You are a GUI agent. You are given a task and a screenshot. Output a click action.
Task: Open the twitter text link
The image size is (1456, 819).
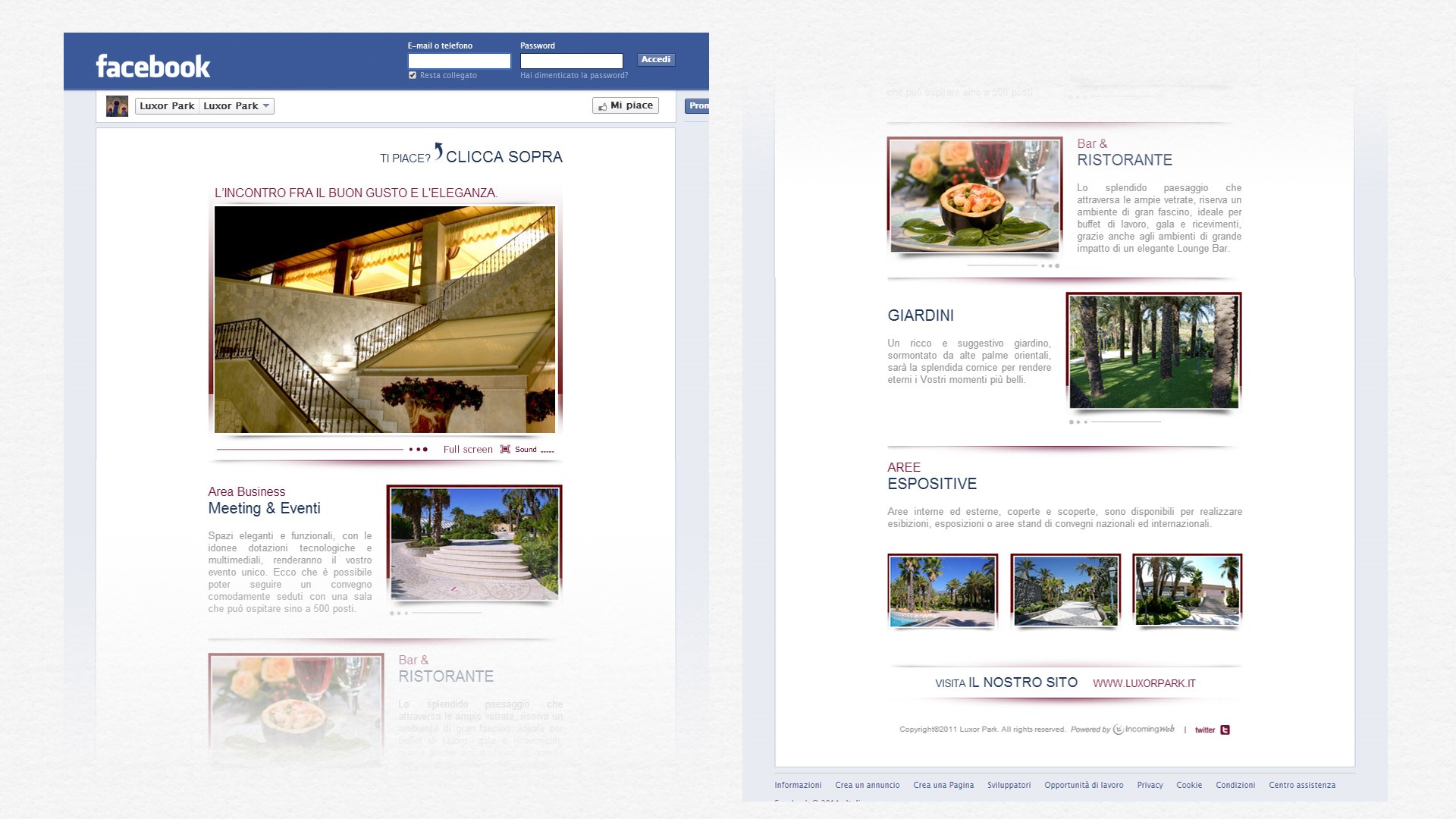(x=1205, y=730)
